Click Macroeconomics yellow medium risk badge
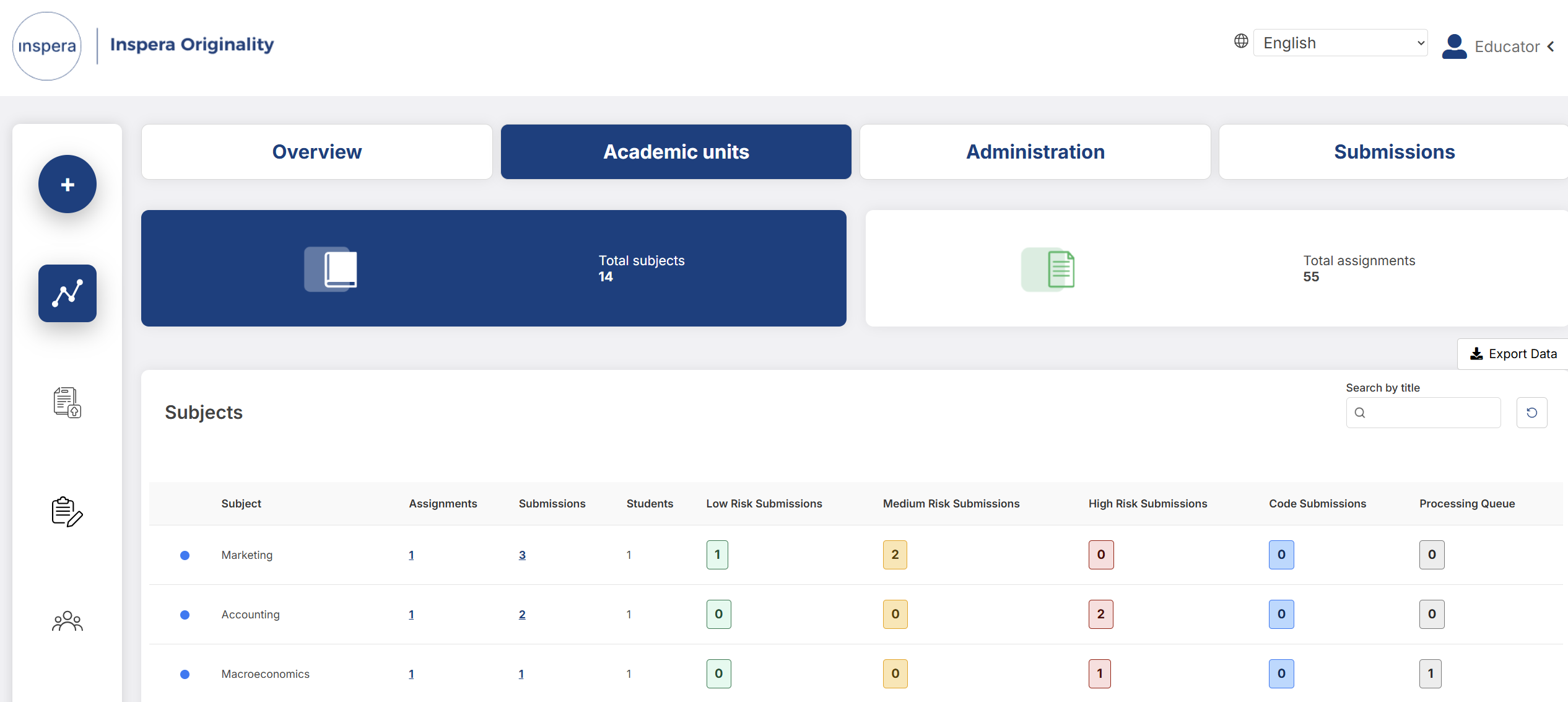 895,673
